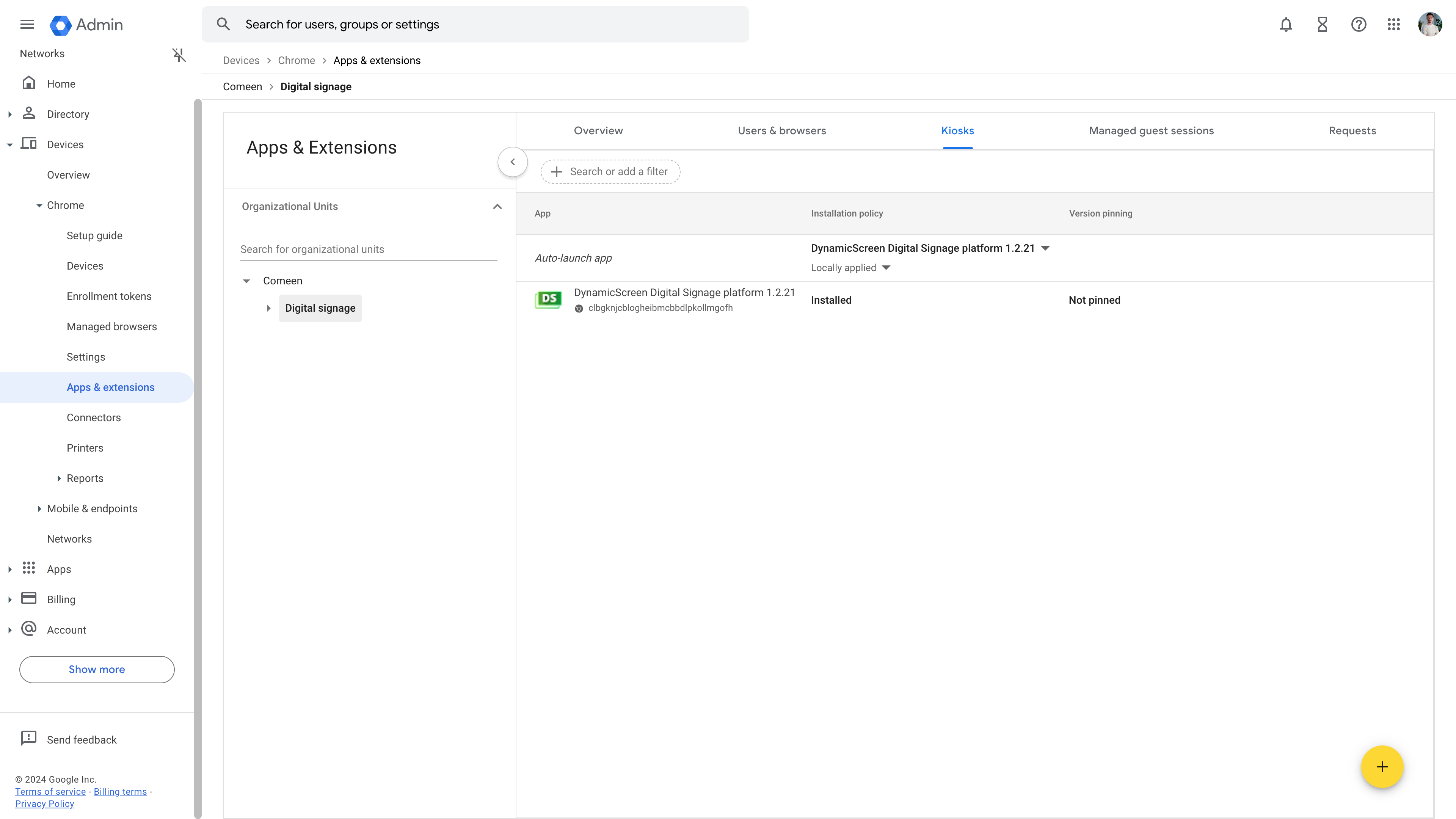Collapse the organizational units side panel
Viewport: 1456px width, 819px height.
coord(513,162)
